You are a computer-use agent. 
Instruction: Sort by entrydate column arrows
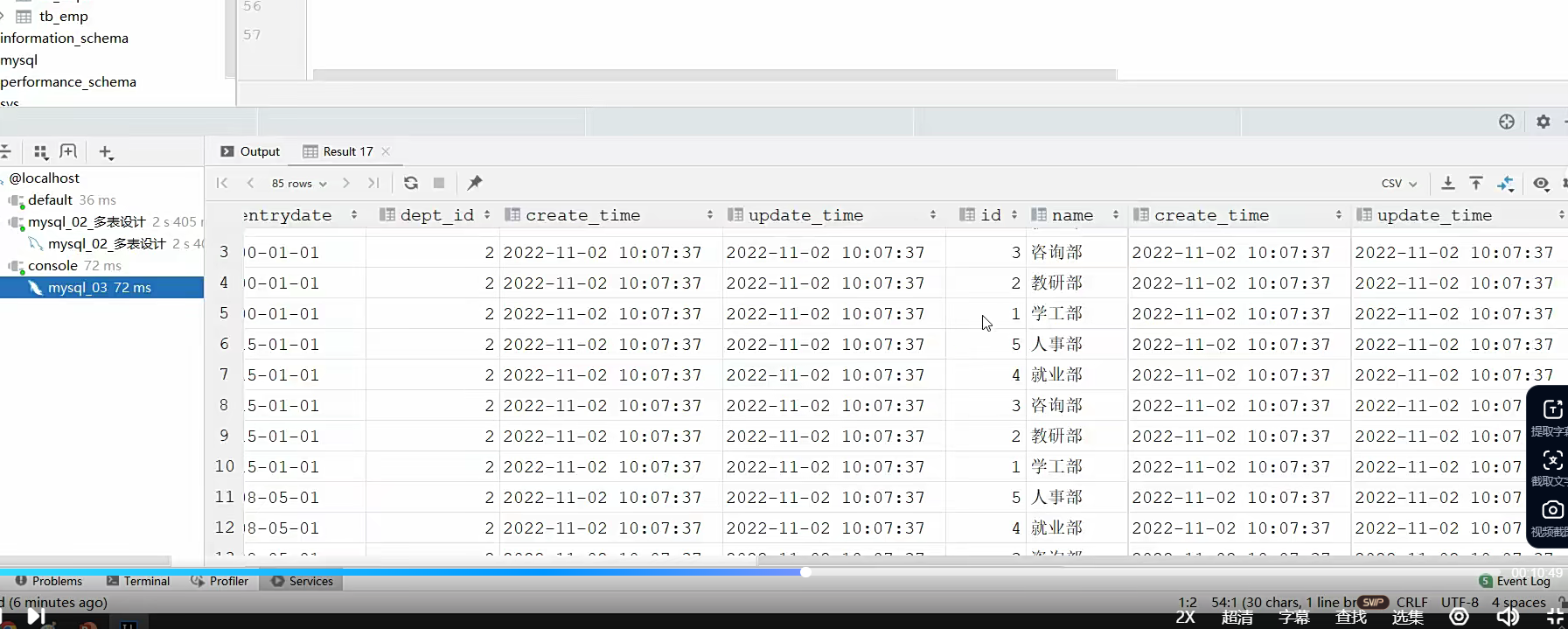click(354, 215)
